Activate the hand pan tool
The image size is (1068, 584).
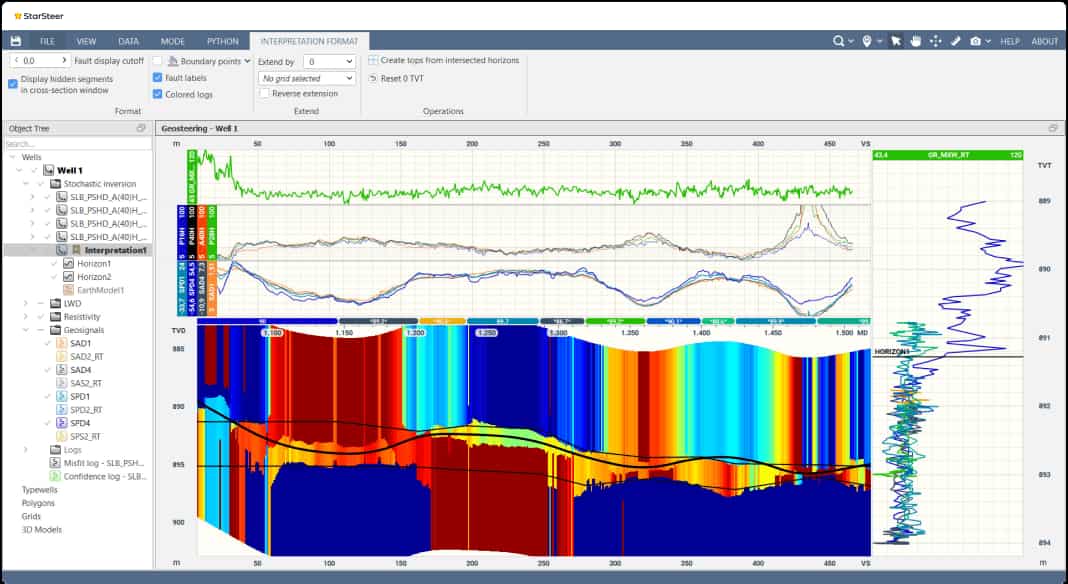click(915, 41)
